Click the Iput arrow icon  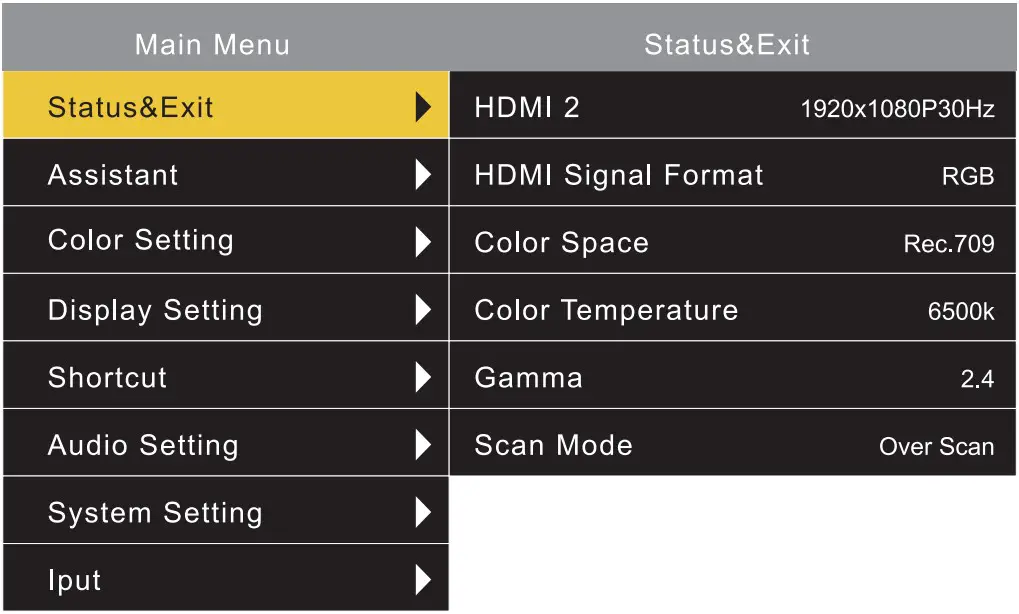[423, 580]
